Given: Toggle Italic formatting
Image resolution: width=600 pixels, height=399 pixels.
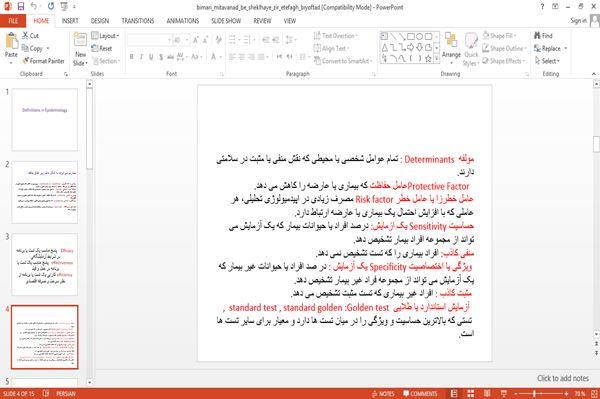Looking at the screenshot, I should (x=141, y=57).
